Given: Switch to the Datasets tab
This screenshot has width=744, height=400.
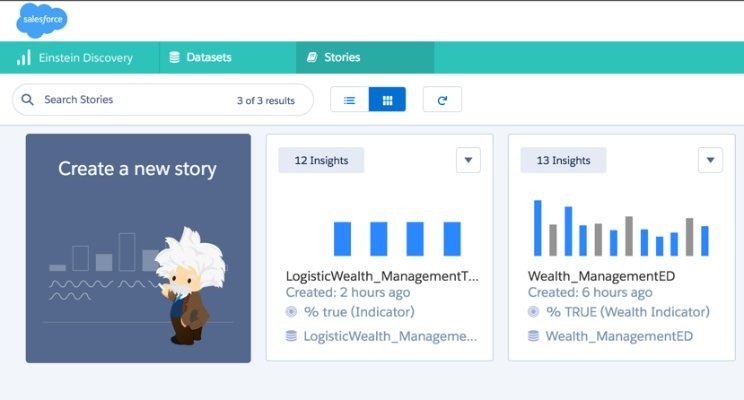Looking at the screenshot, I should click(x=228, y=57).
